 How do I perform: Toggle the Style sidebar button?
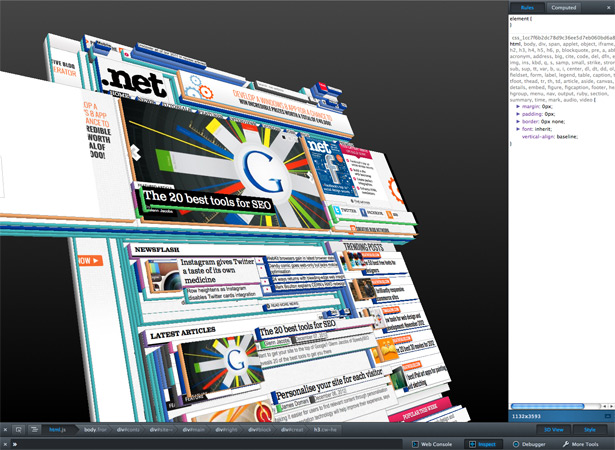[590, 430]
